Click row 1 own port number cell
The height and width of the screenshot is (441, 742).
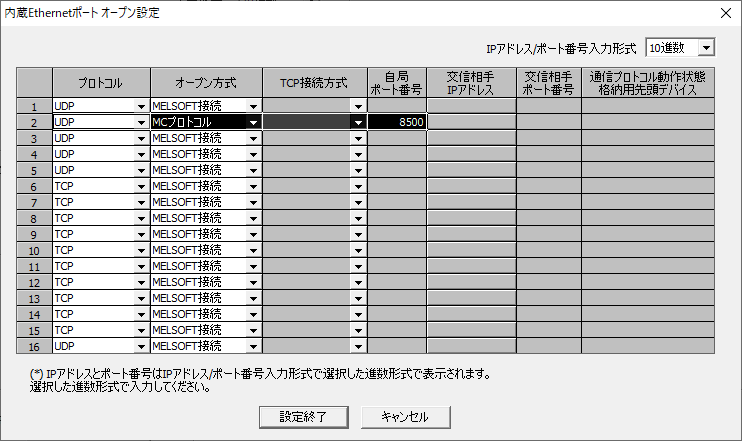[397, 106]
